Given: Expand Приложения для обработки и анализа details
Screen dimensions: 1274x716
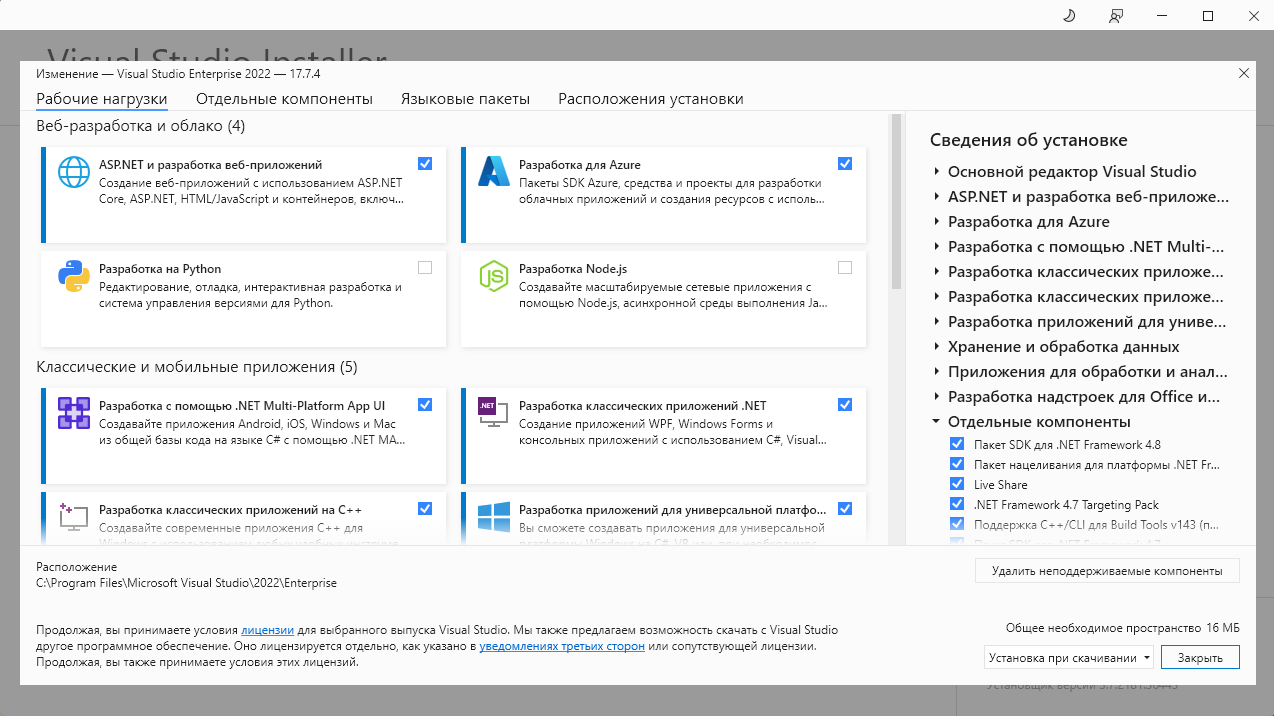Looking at the screenshot, I should coord(937,372).
